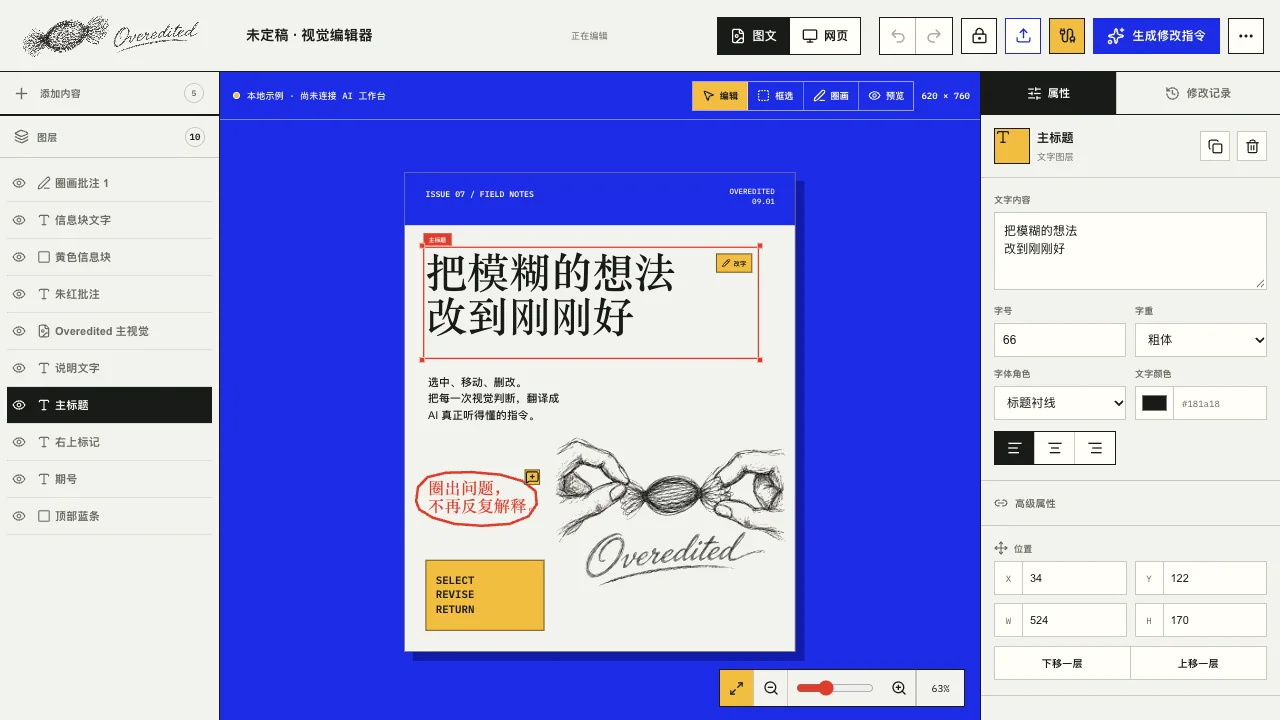1280x720 pixels.
Task: Switch to 预览 mode
Action: [885, 96]
